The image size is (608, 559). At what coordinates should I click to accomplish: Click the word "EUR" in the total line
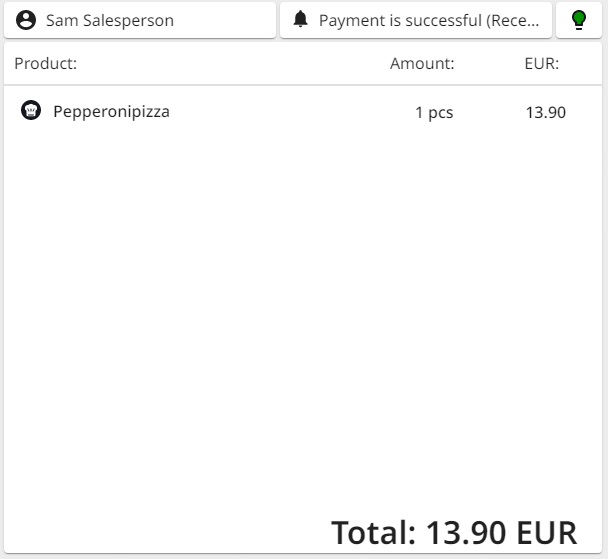pos(546,532)
